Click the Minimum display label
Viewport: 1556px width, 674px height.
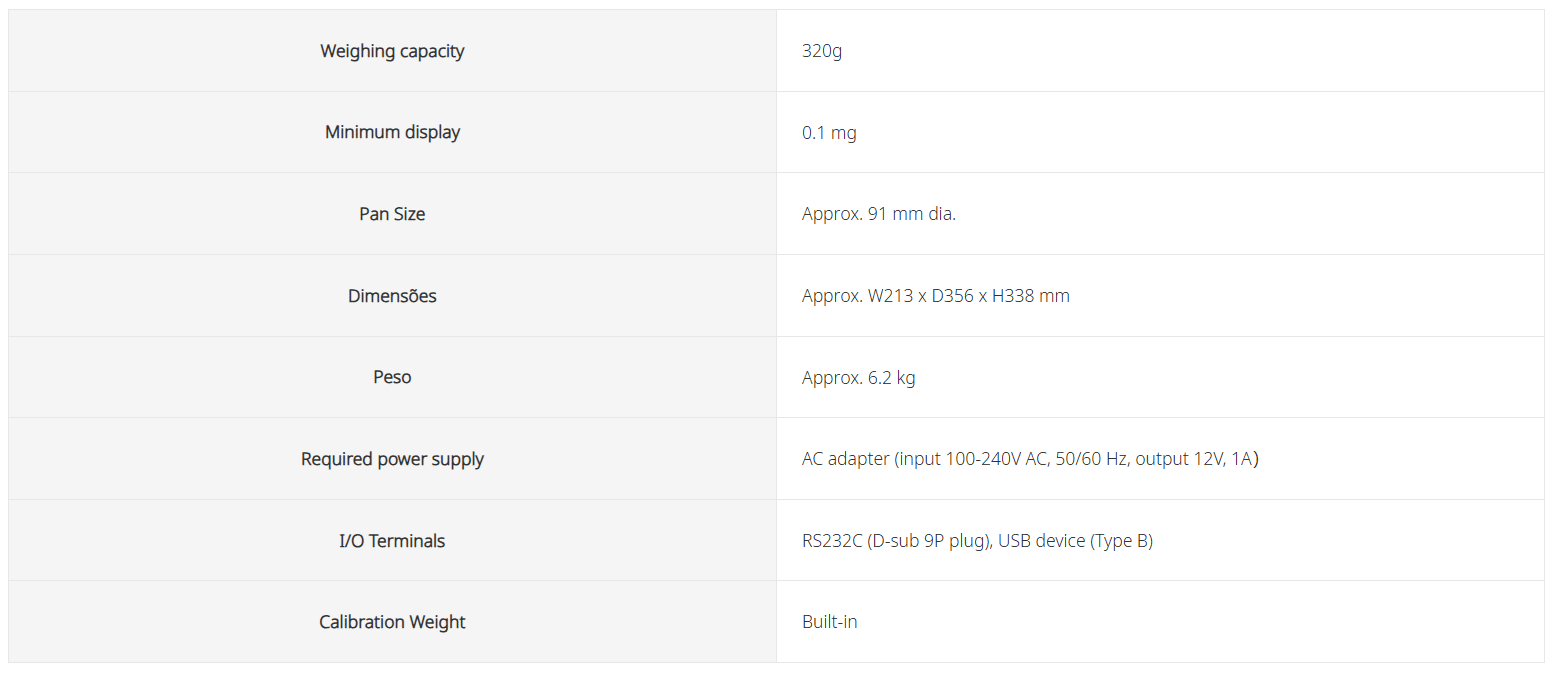click(392, 132)
